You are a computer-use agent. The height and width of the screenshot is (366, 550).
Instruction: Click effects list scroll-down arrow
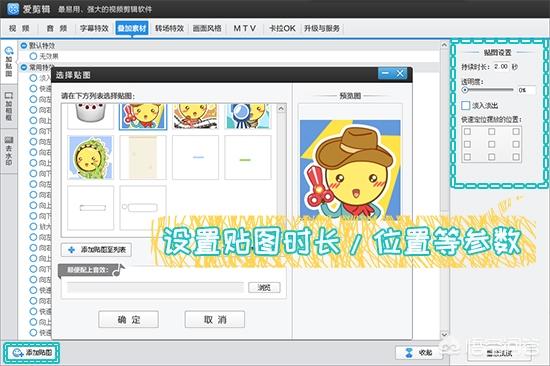pos(444,334)
